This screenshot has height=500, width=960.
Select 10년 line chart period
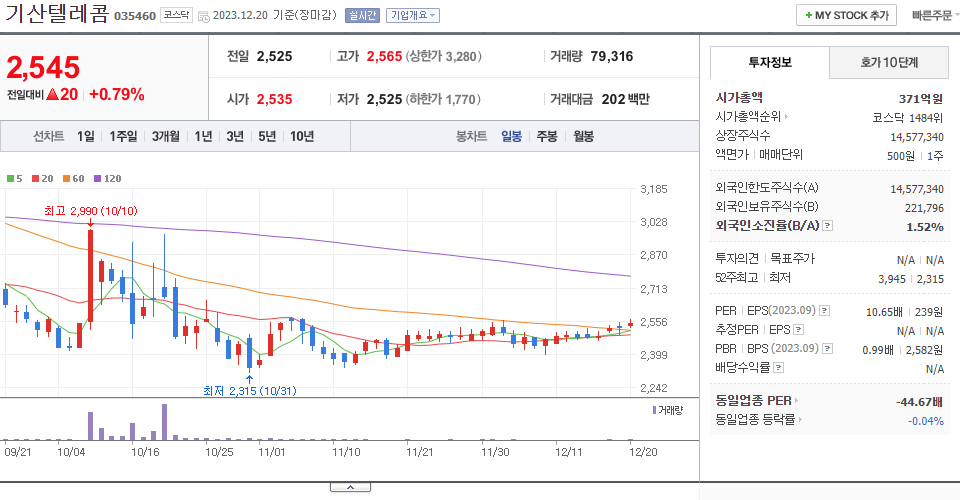coord(302,136)
